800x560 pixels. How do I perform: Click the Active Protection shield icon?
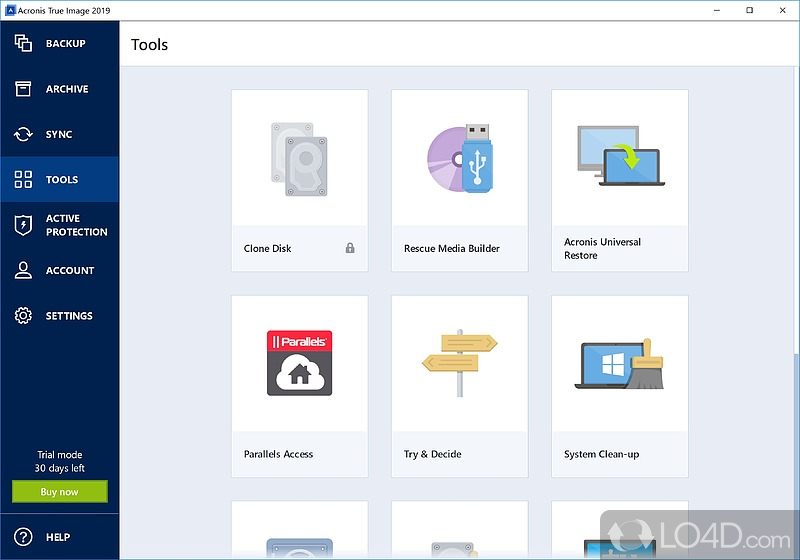tap(23, 225)
